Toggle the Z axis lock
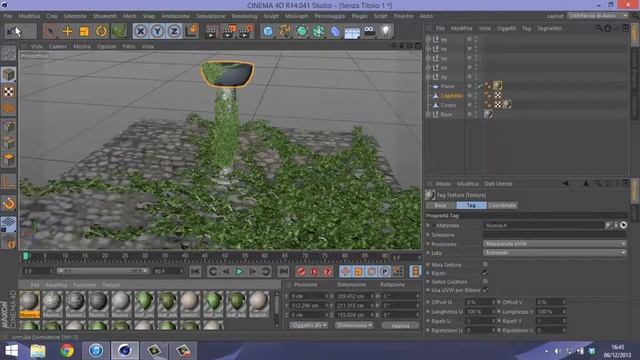 (x=174, y=31)
